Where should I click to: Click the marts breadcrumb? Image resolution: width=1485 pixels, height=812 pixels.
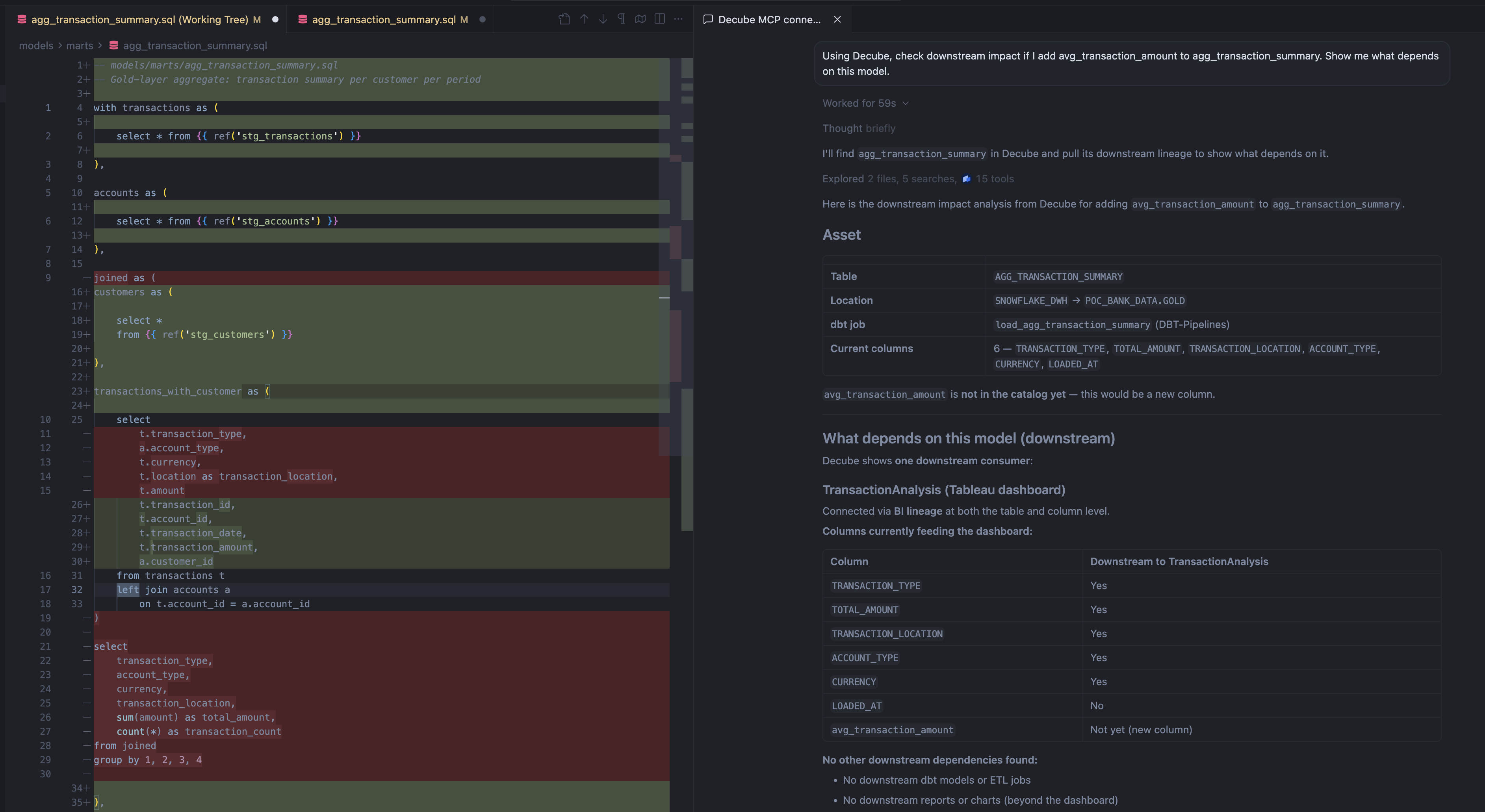pos(80,46)
